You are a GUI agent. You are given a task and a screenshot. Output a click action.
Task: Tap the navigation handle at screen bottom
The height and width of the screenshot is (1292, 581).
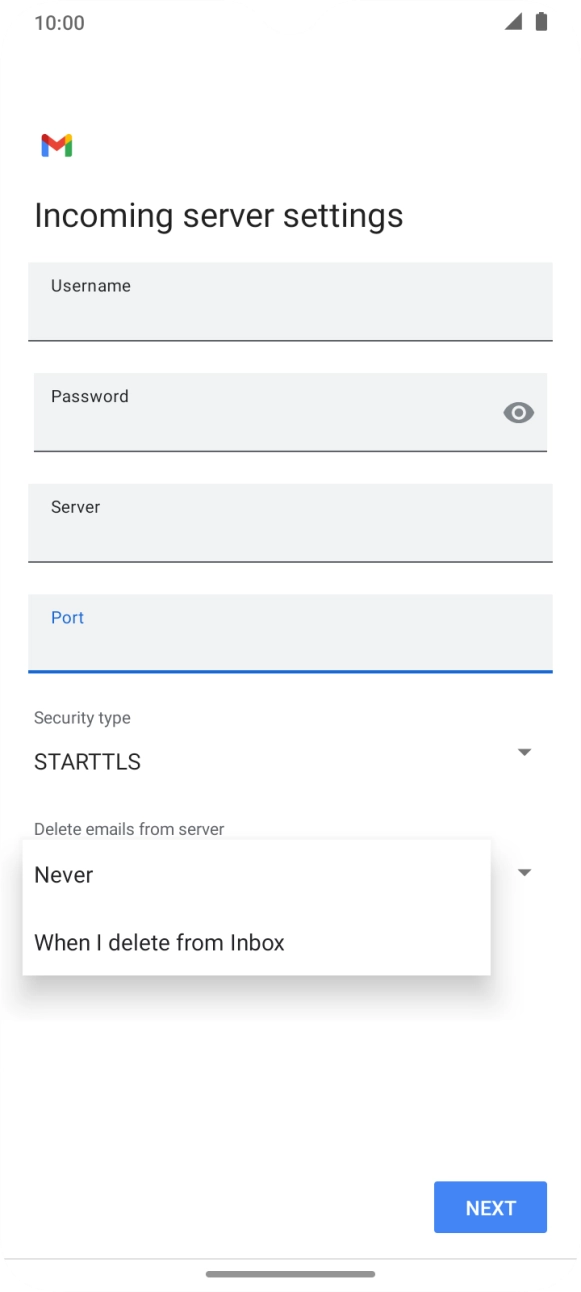[x=290, y=1275]
